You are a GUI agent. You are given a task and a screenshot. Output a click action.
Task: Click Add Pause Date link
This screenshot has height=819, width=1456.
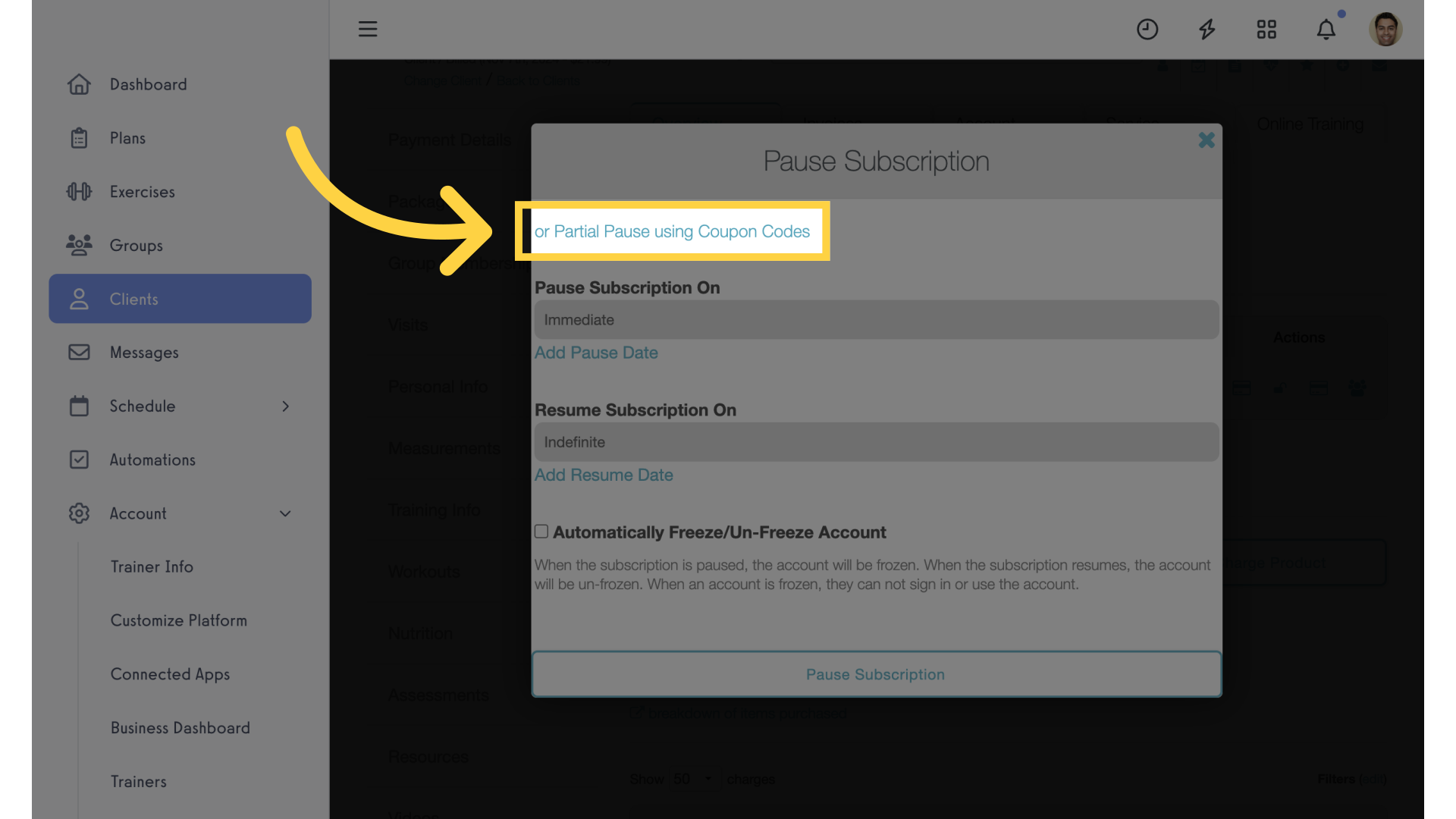[596, 352]
